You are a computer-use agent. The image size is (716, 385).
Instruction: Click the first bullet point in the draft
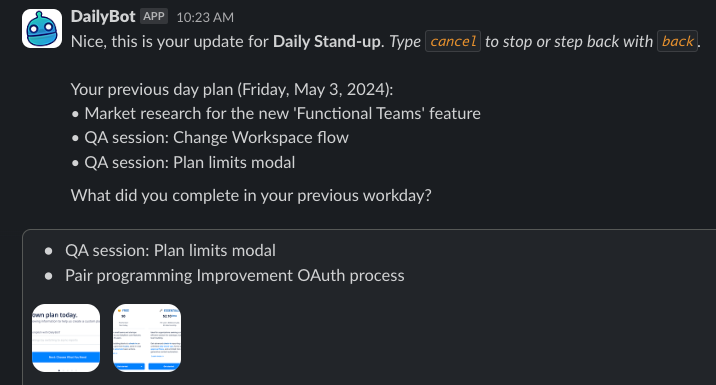[x=49, y=251]
